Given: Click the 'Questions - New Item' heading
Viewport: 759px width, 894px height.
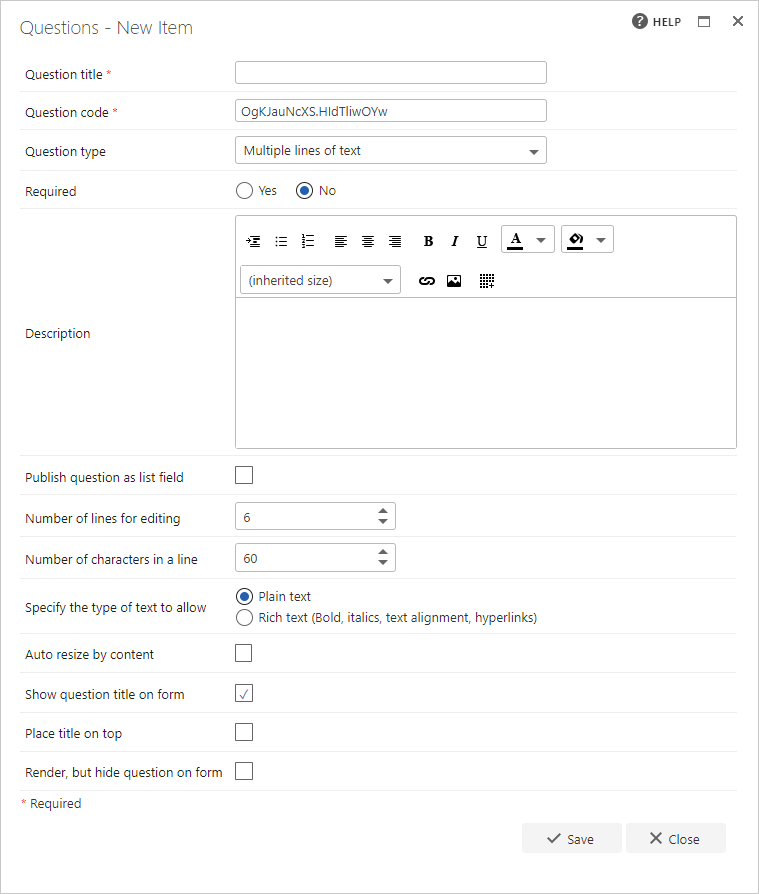Looking at the screenshot, I should [106, 27].
